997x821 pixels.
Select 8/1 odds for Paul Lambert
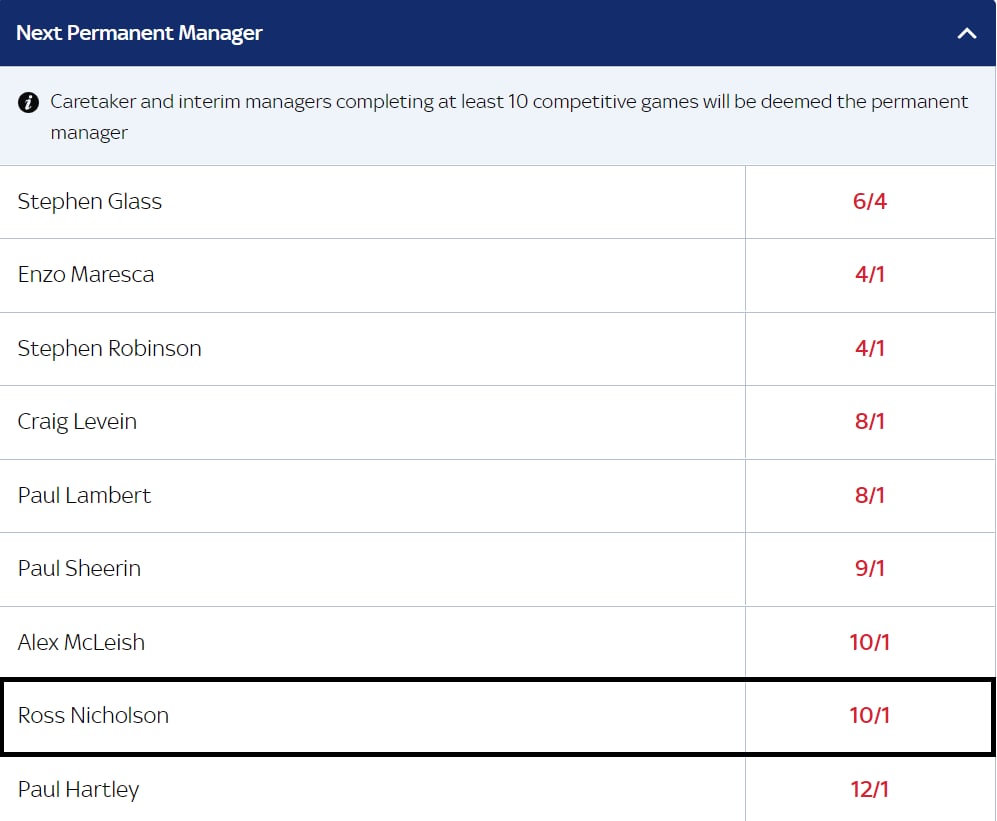click(870, 495)
